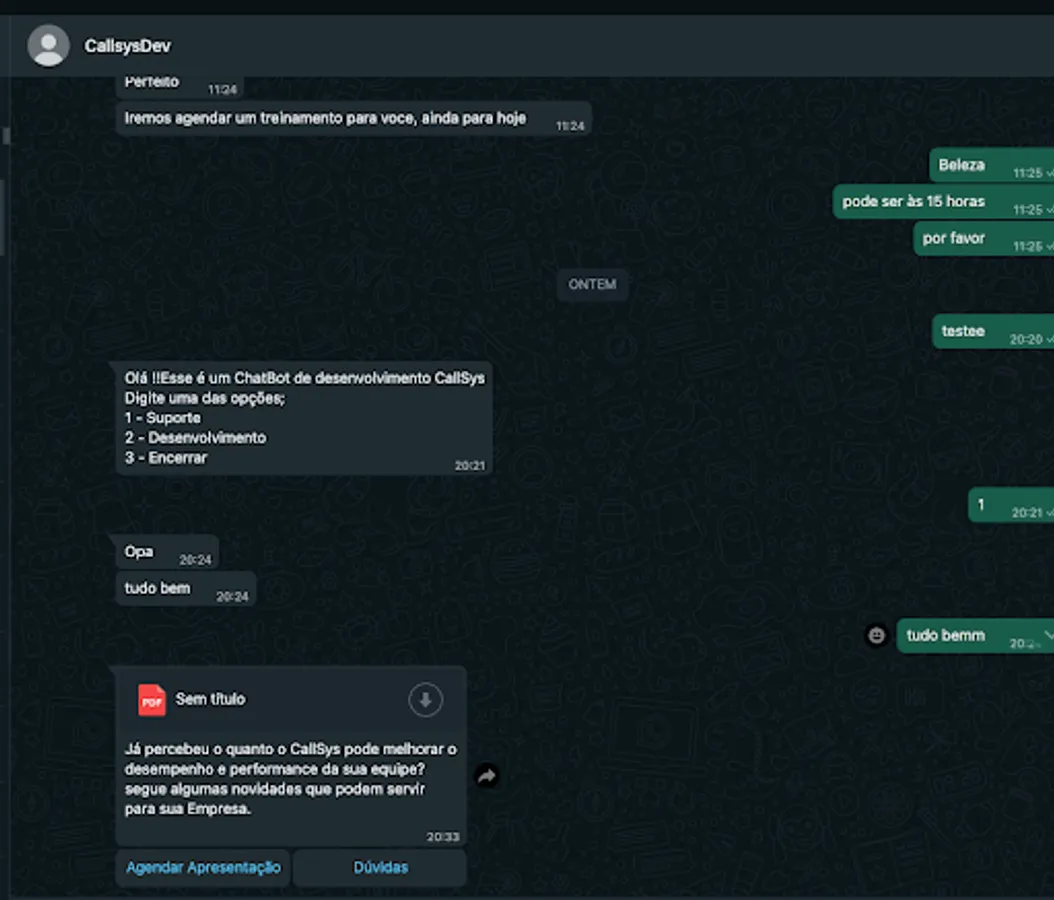
Task: Click the '2 - Desenvolvimento' option line
Action: coord(196,438)
